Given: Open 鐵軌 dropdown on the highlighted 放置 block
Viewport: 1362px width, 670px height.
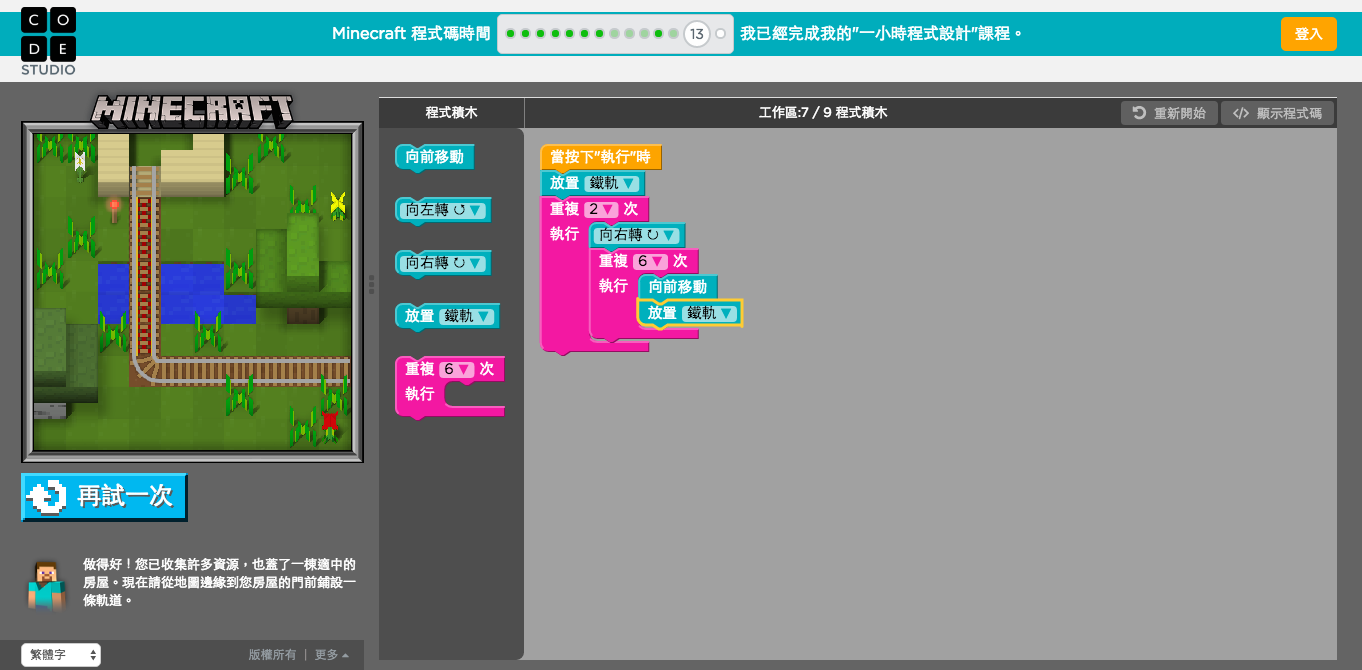Looking at the screenshot, I should coord(710,313).
